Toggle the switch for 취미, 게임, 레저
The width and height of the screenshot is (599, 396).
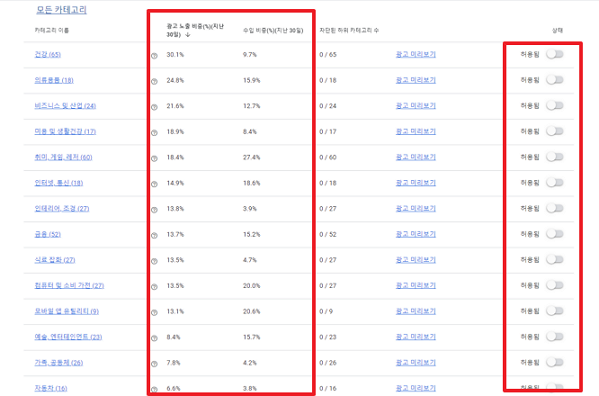[555, 157]
